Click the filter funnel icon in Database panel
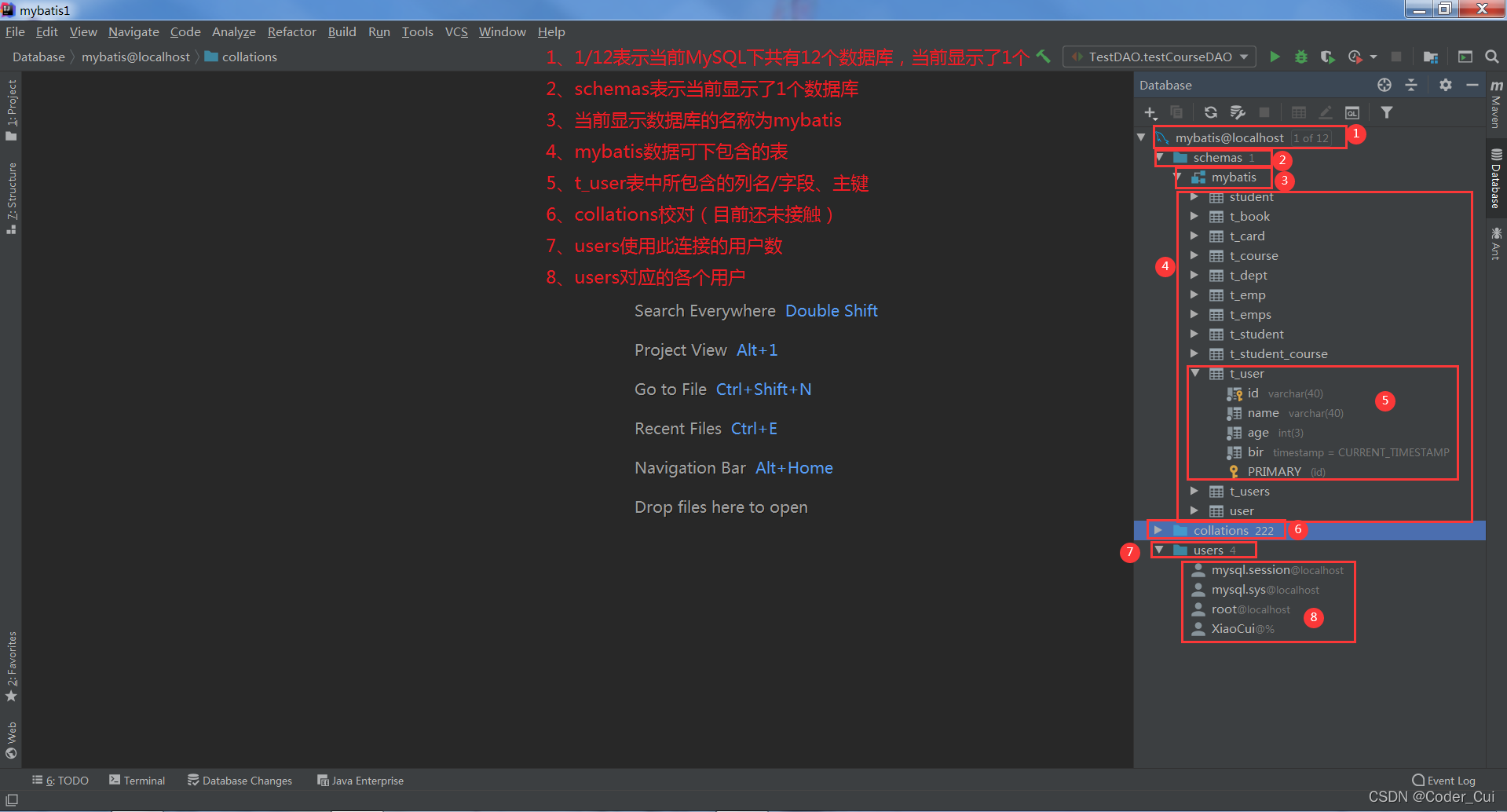 click(1387, 112)
